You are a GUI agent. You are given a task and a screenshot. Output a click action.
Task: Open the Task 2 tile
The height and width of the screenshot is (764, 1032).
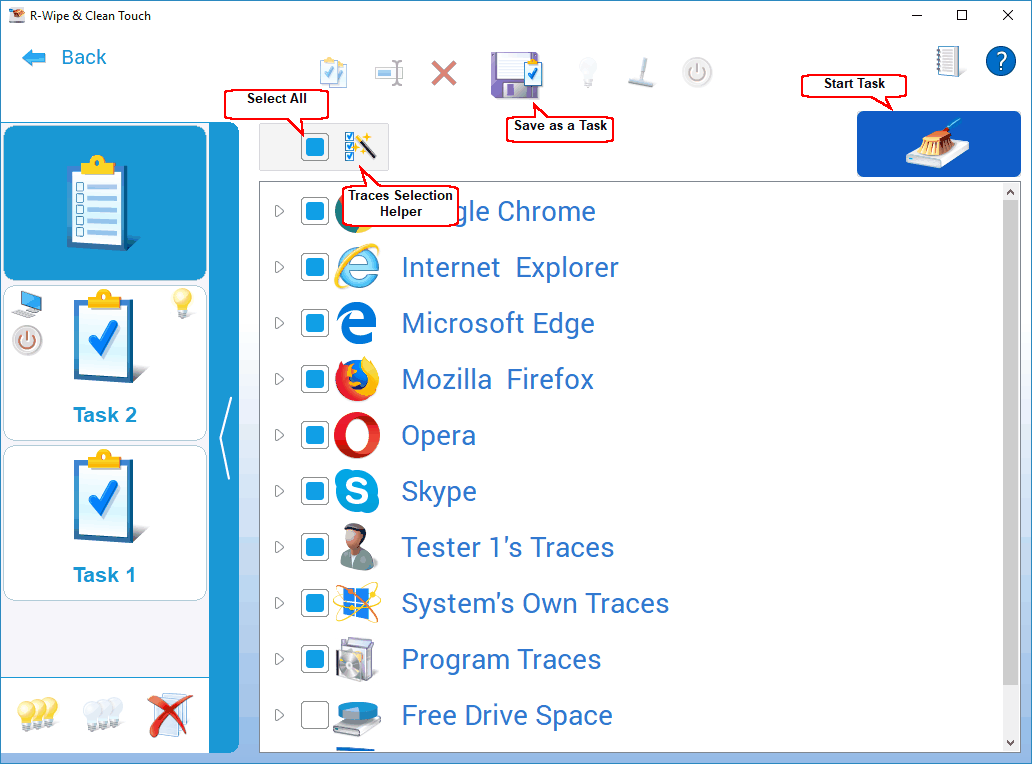pos(105,363)
